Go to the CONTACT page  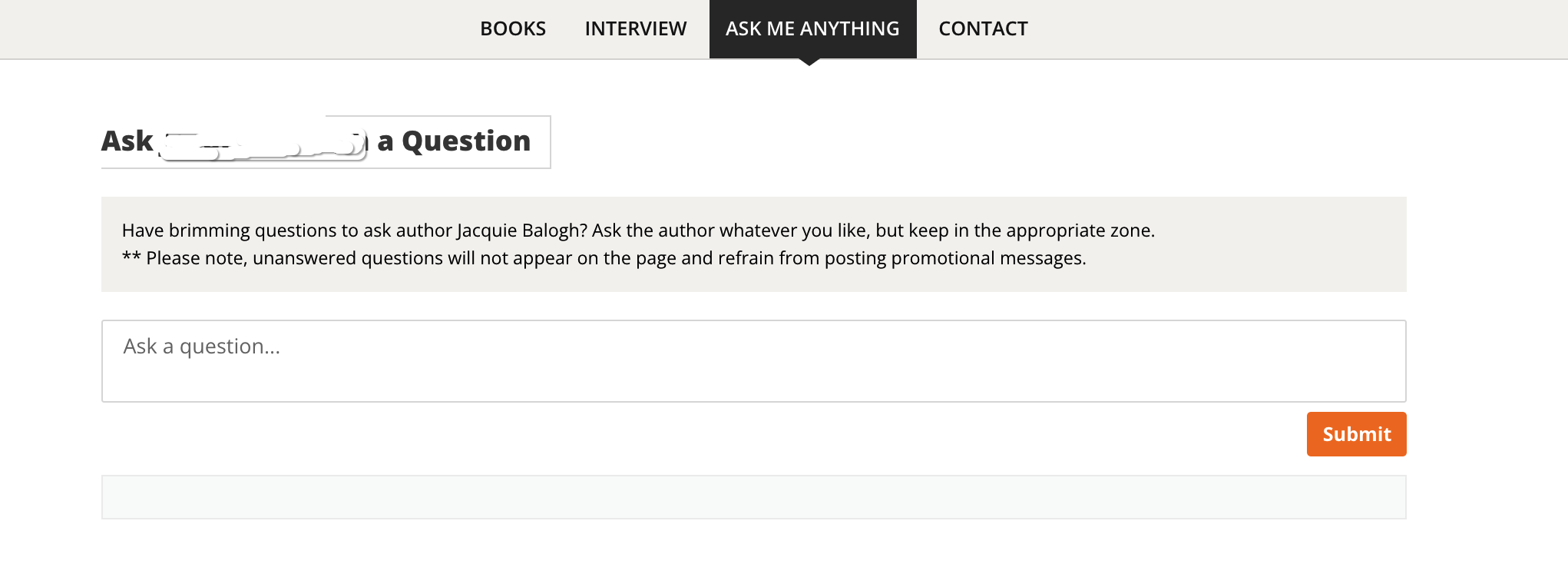point(983,28)
